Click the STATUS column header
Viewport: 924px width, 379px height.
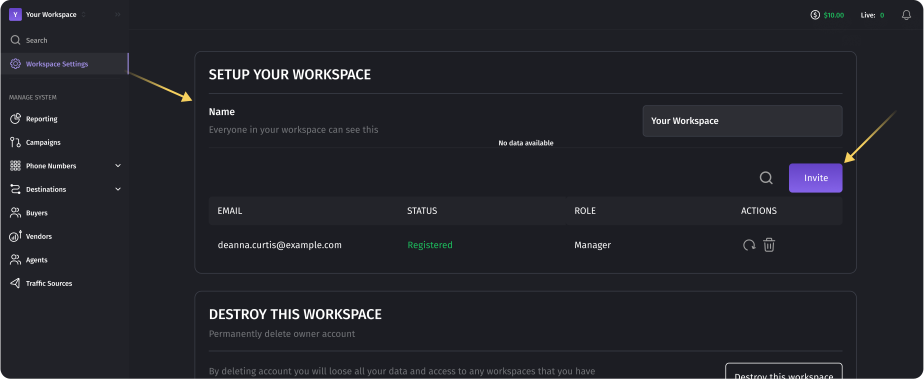tap(422, 211)
